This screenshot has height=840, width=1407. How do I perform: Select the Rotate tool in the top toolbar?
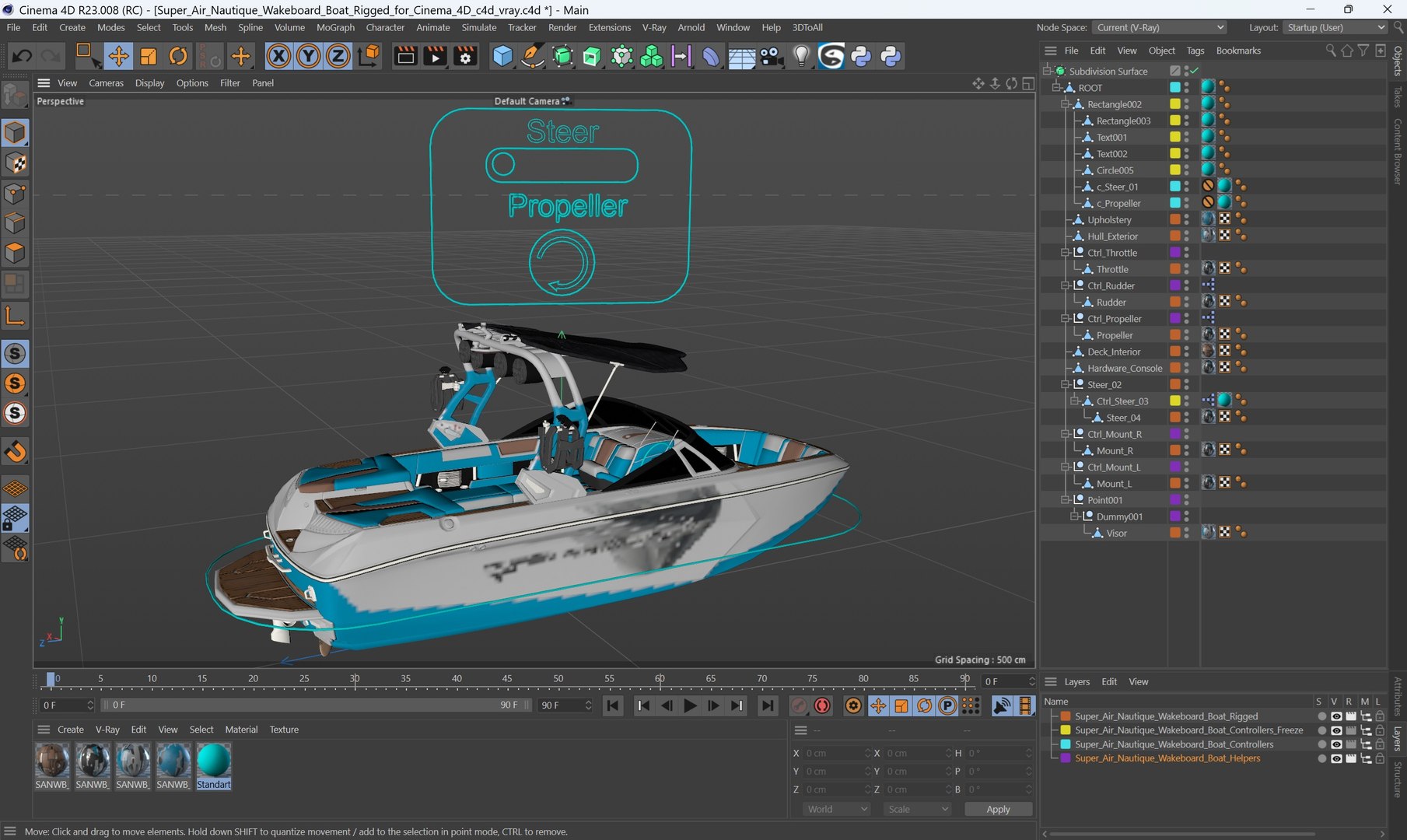pyautogui.click(x=178, y=56)
